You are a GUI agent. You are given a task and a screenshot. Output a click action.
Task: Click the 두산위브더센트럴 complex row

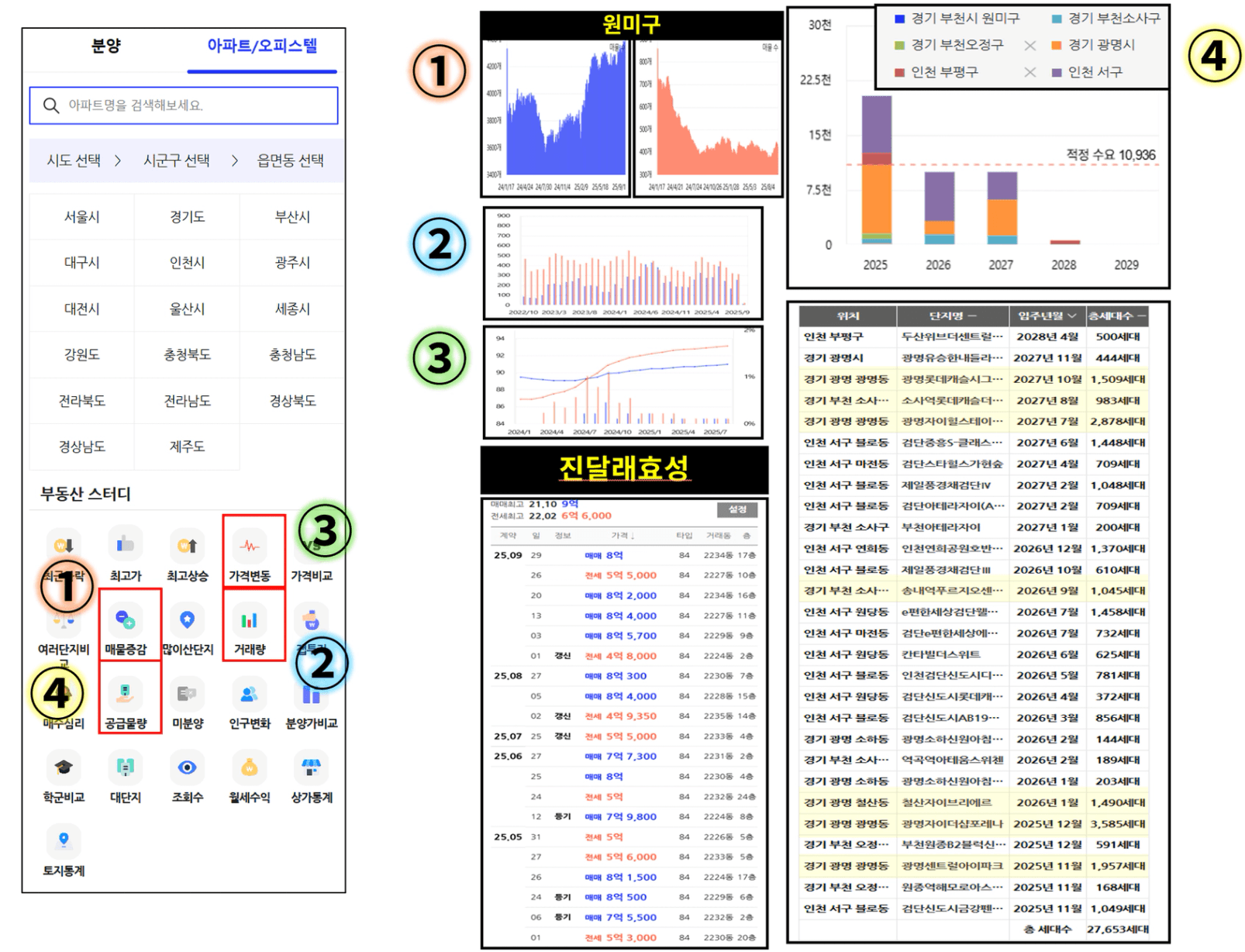[974, 336]
